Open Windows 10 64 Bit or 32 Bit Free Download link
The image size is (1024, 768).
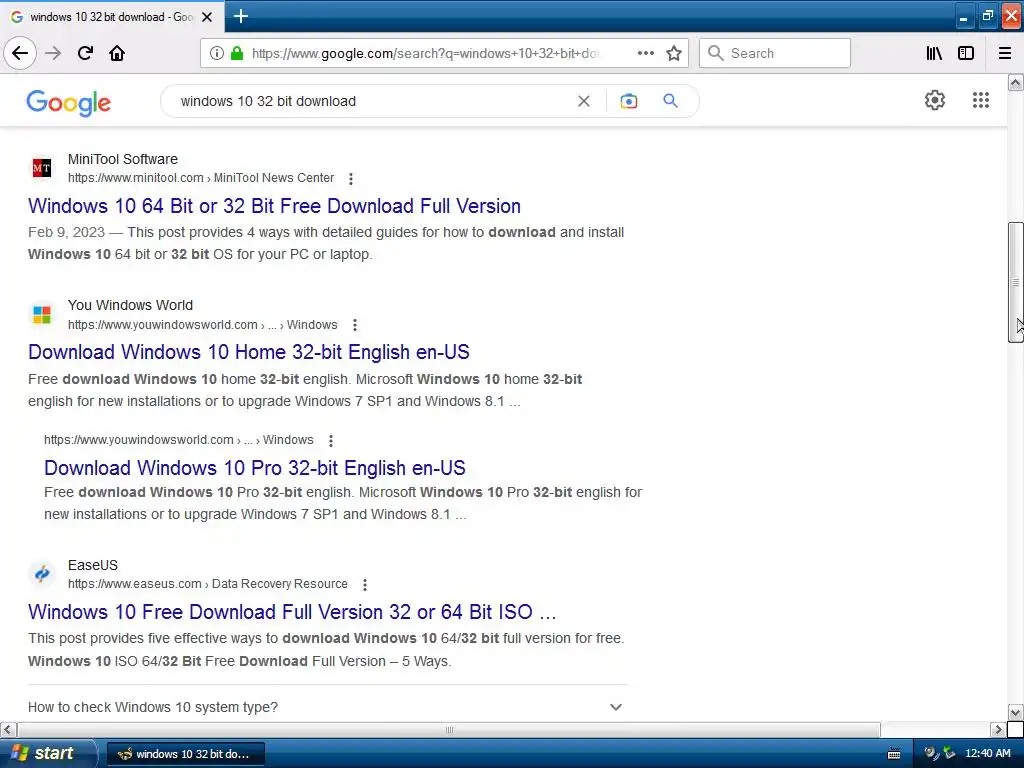pos(274,206)
